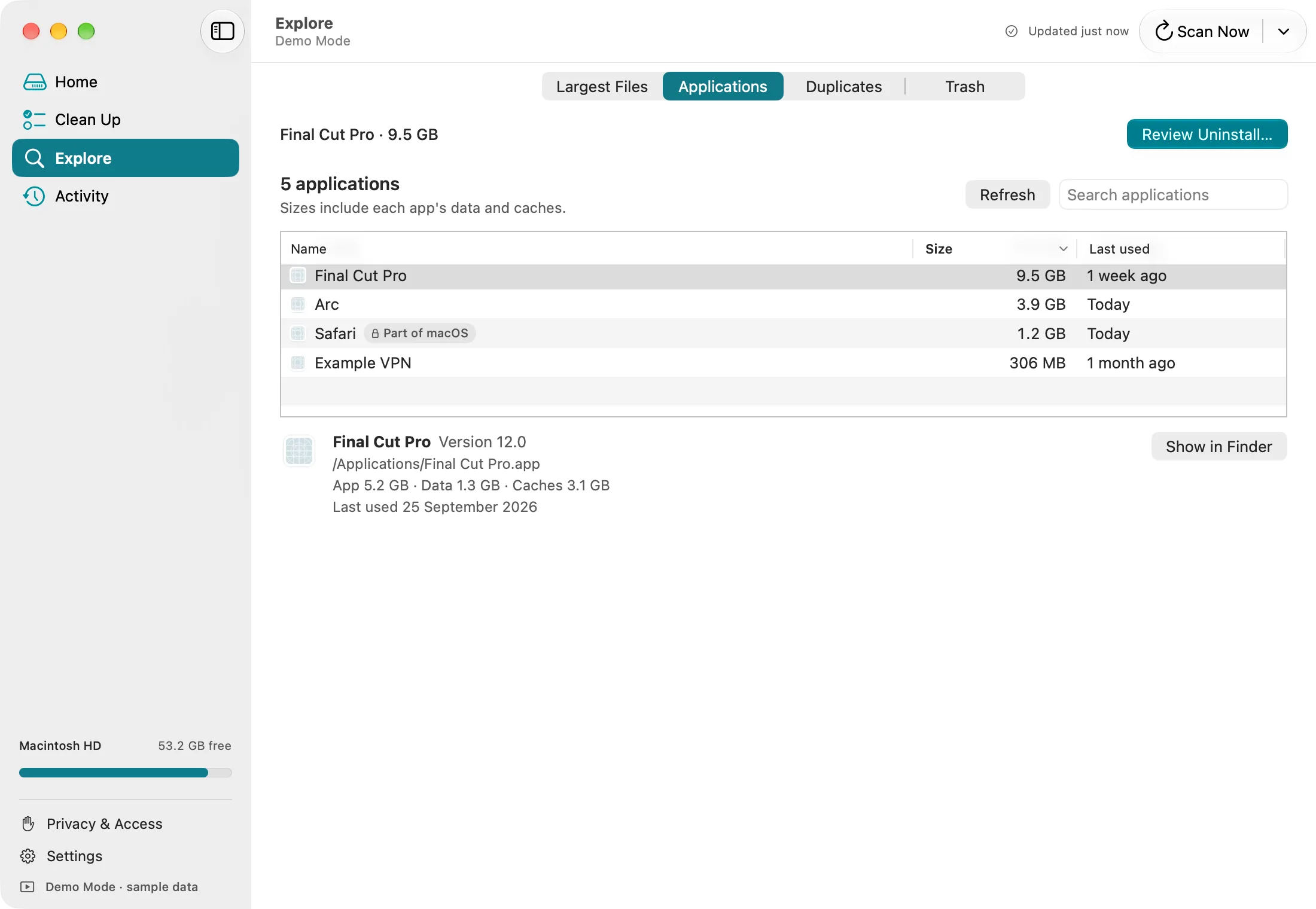Click the Arc app icon

click(298, 304)
